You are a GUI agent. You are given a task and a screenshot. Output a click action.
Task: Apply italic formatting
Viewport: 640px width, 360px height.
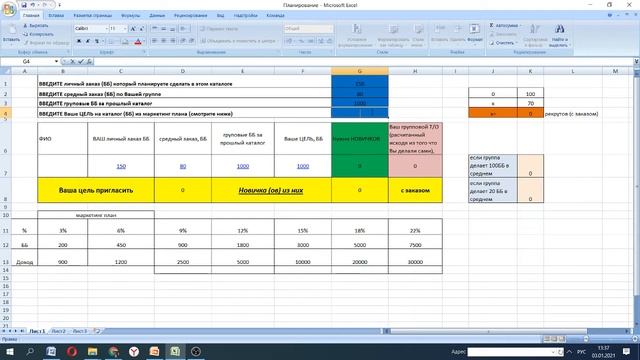[x=88, y=41]
